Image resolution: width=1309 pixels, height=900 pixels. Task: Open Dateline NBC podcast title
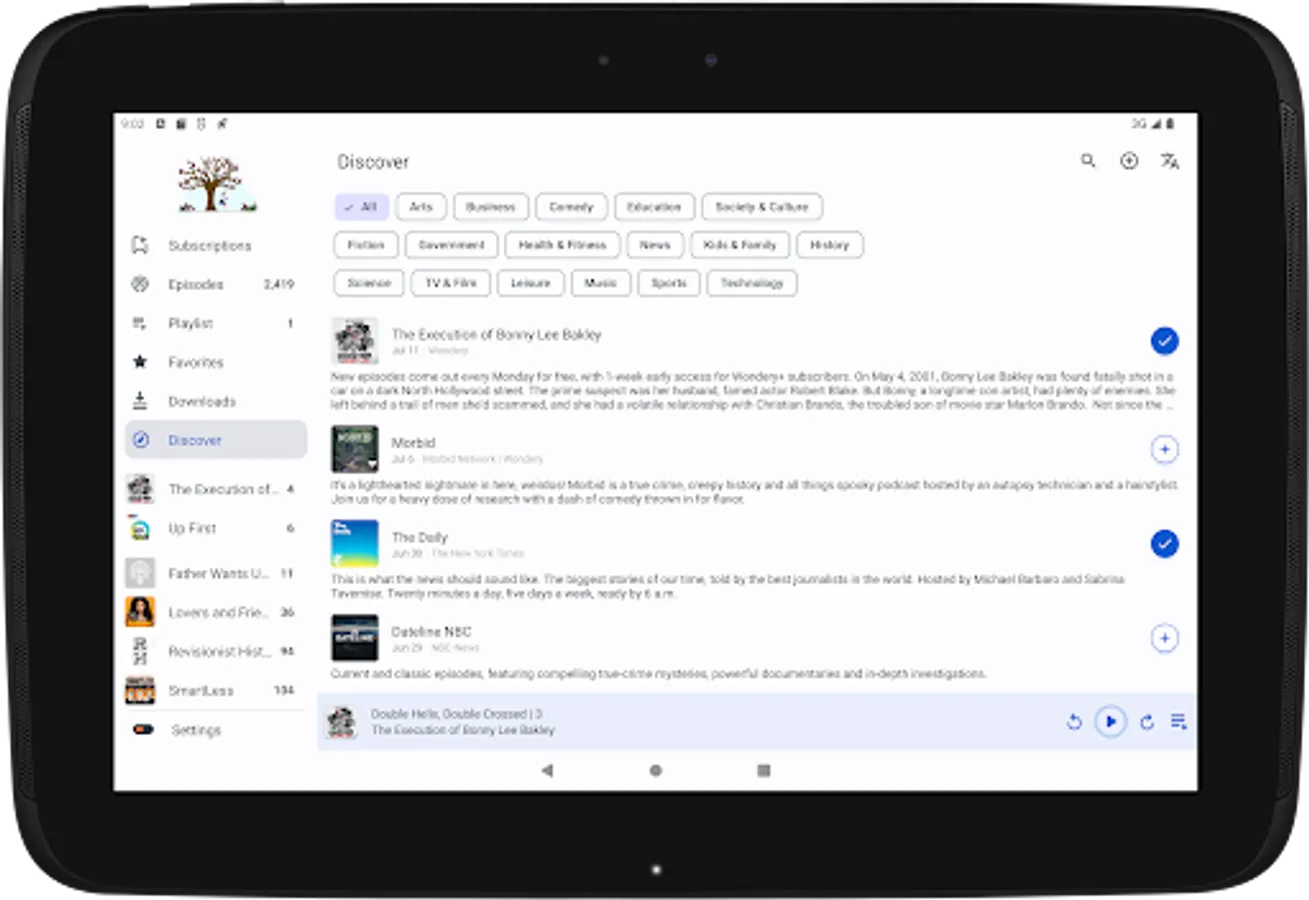[x=431, y=631]
